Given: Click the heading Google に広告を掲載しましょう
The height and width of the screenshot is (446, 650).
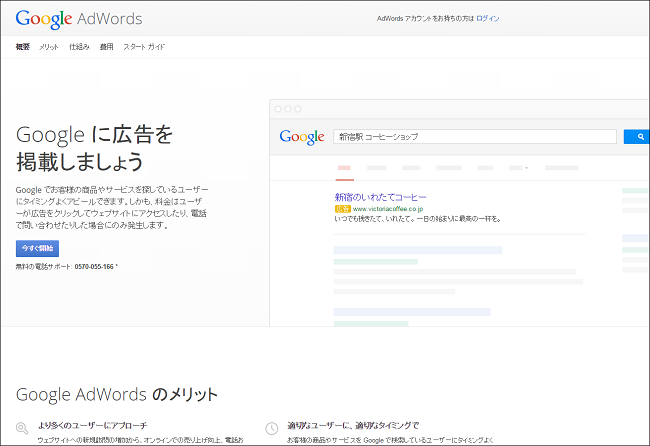Looking at the screenshot, I should point(95,148).
